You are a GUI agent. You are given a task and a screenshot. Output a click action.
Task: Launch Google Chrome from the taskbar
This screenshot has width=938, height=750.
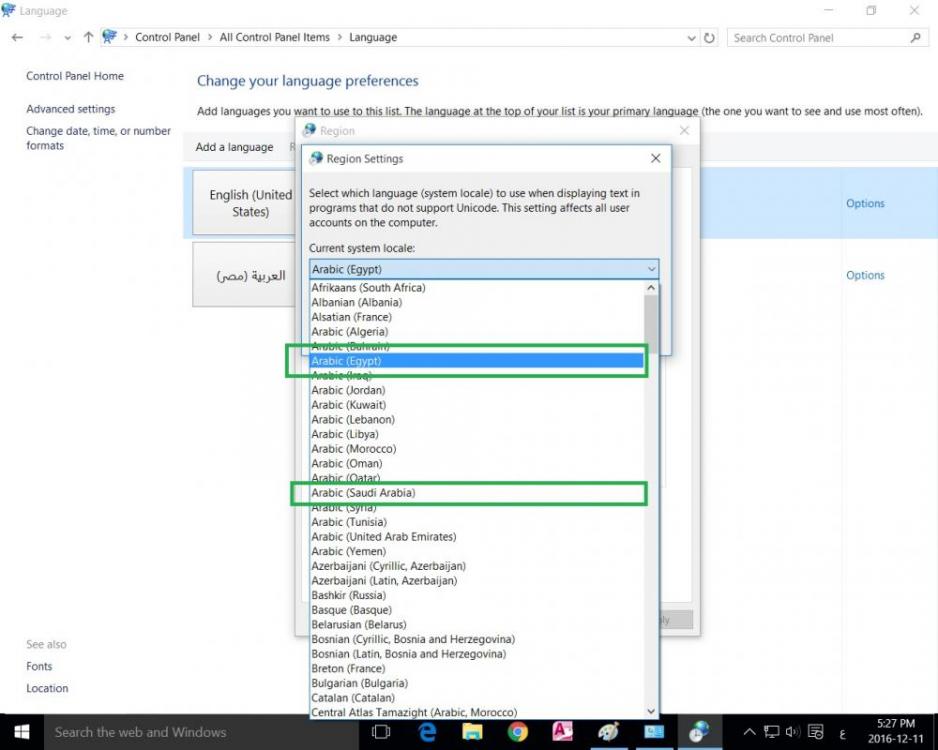coord(517,732)
